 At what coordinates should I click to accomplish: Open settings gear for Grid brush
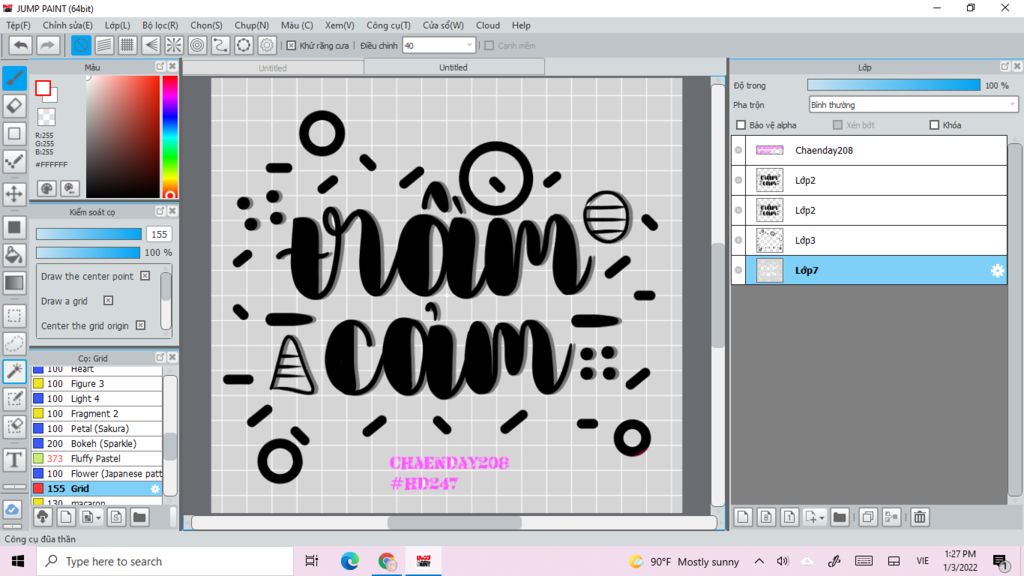pos(155,488)
